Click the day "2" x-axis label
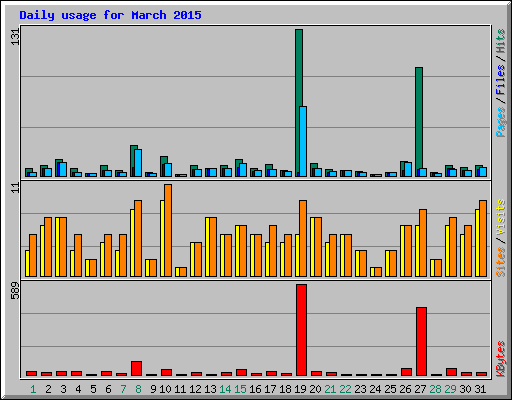This screenshot has width=512, height=400. click(x=48, y=389)
